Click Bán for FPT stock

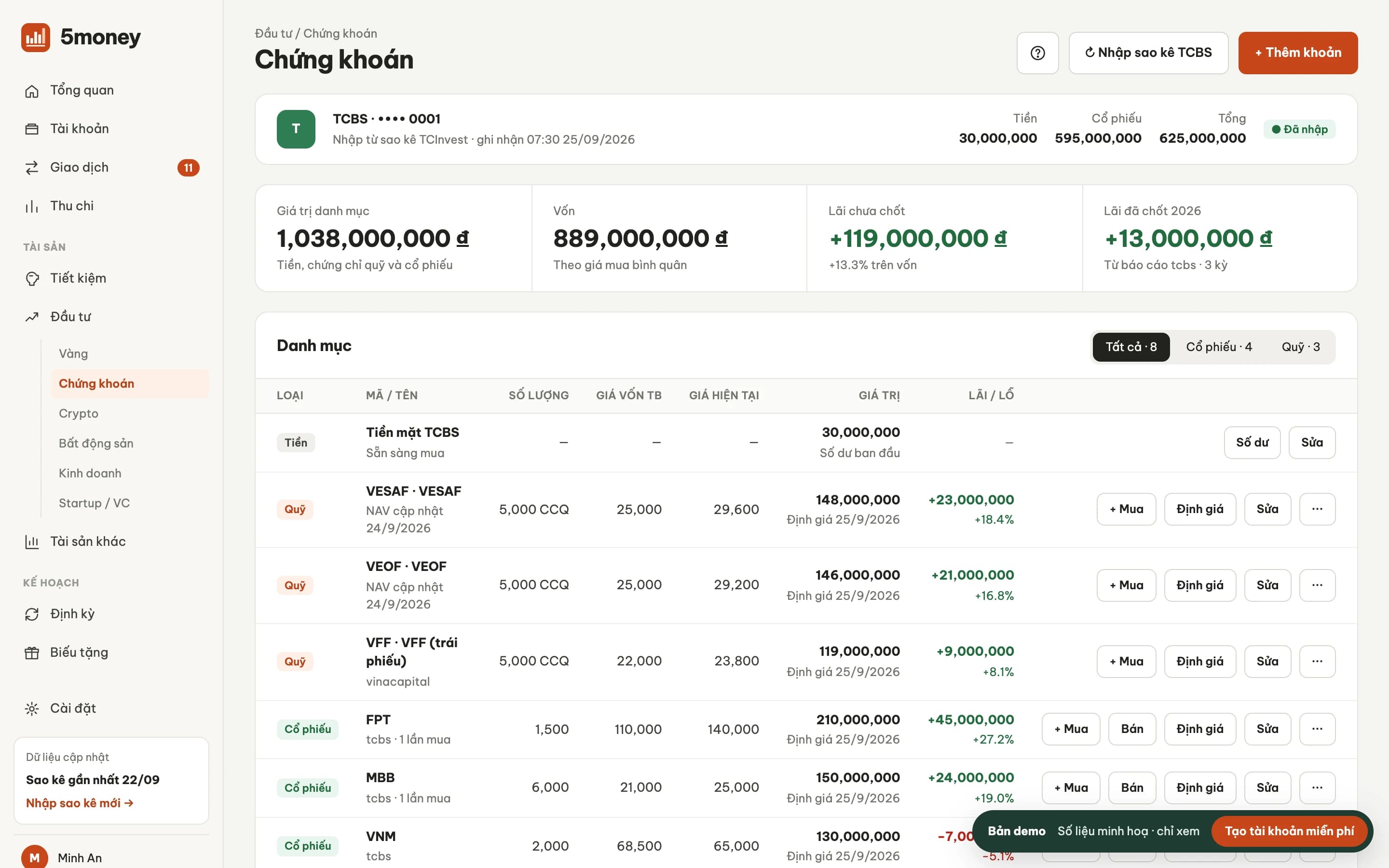coord(1132,729)
